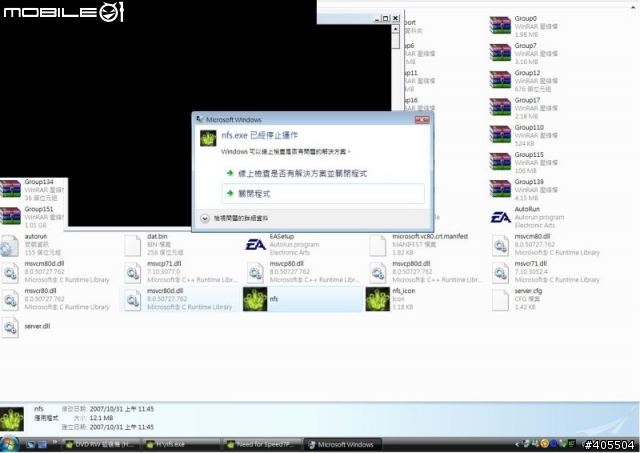Select the nfs_icon icon file
This screenshot has height=453, width=640.
(x=378, y=299)
